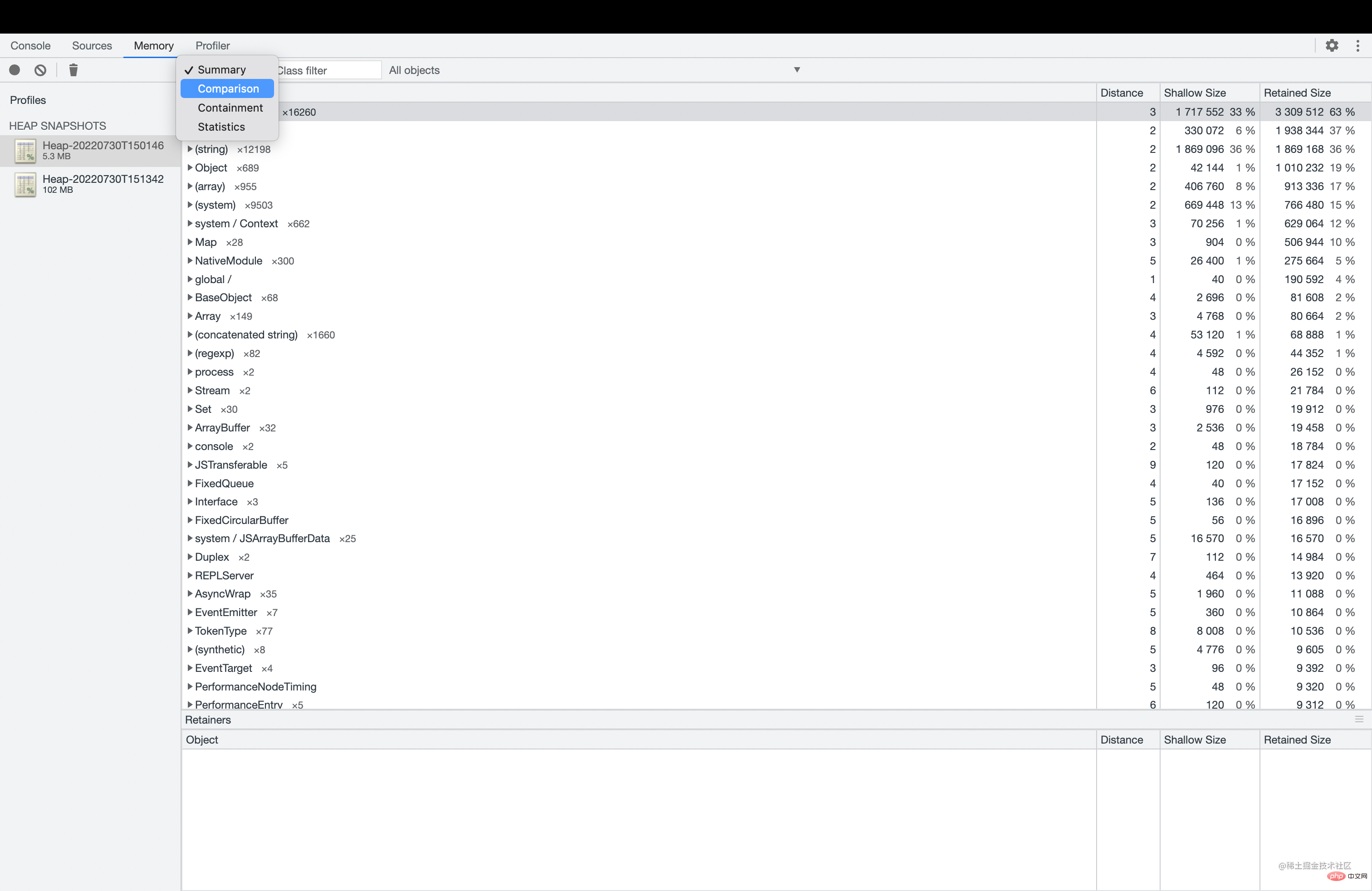Click the clear all profiles icon
Viewport: 1372px width, 891px height.
40,70
